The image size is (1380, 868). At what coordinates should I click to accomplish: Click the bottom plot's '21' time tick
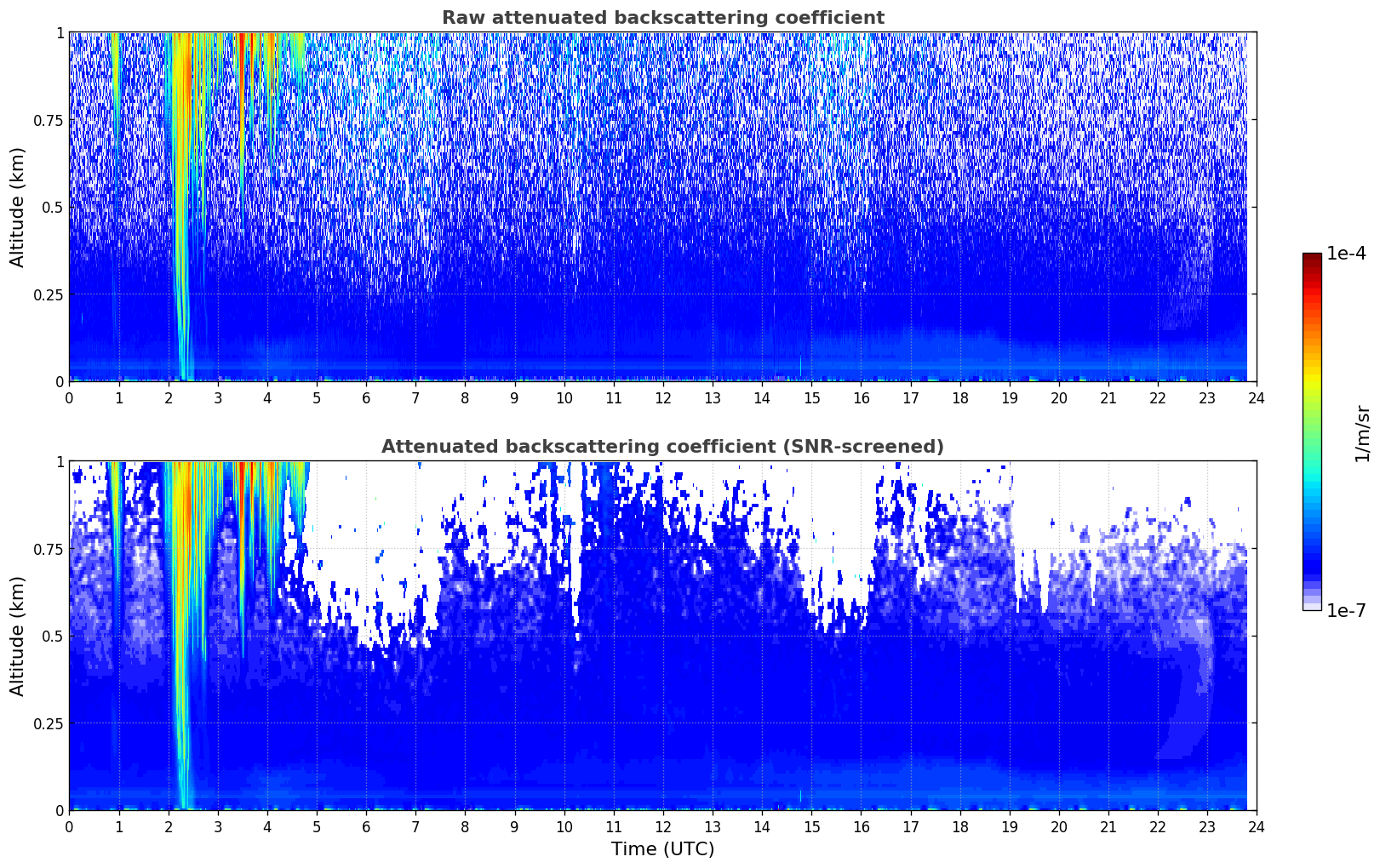tap(1108, 826)
